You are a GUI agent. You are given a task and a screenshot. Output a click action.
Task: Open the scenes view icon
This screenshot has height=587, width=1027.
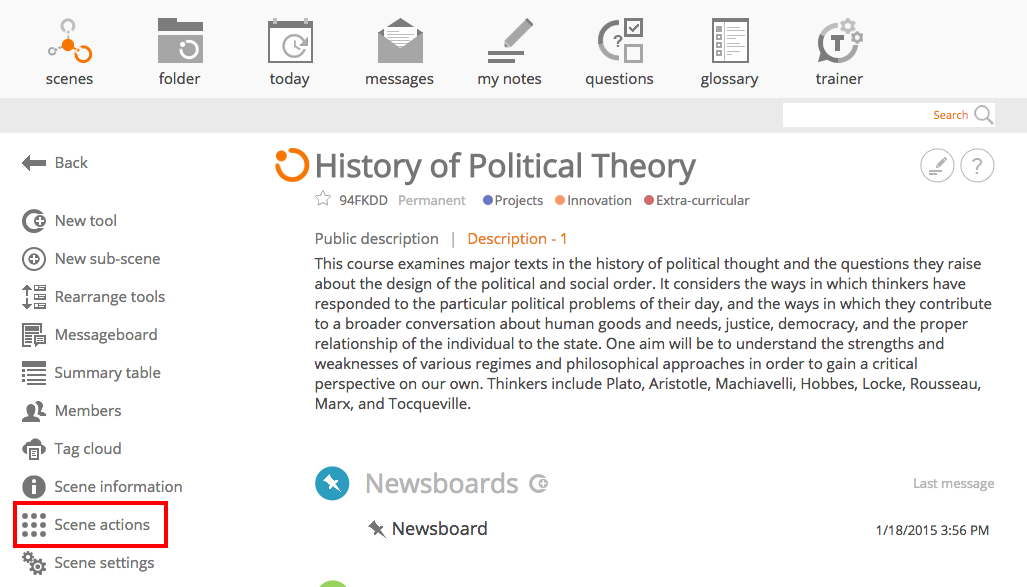(x=69, y=42)
